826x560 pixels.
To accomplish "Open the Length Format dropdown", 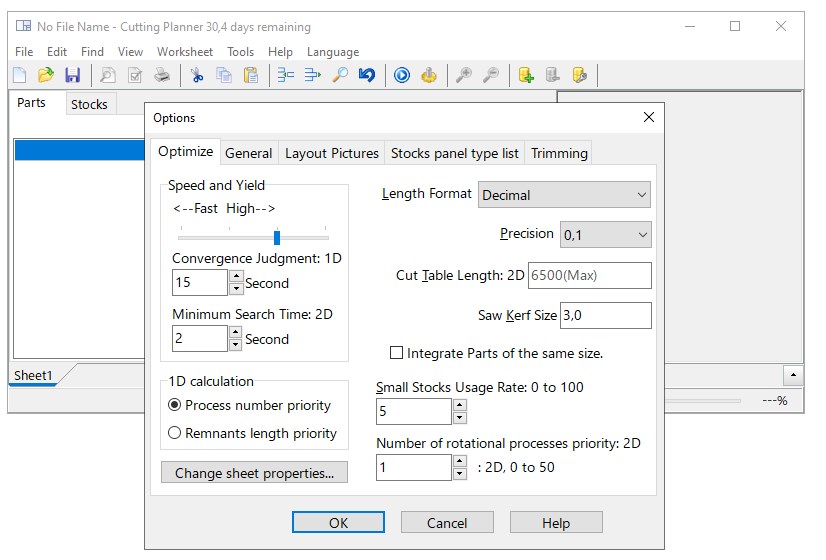I will click(564, 195).
